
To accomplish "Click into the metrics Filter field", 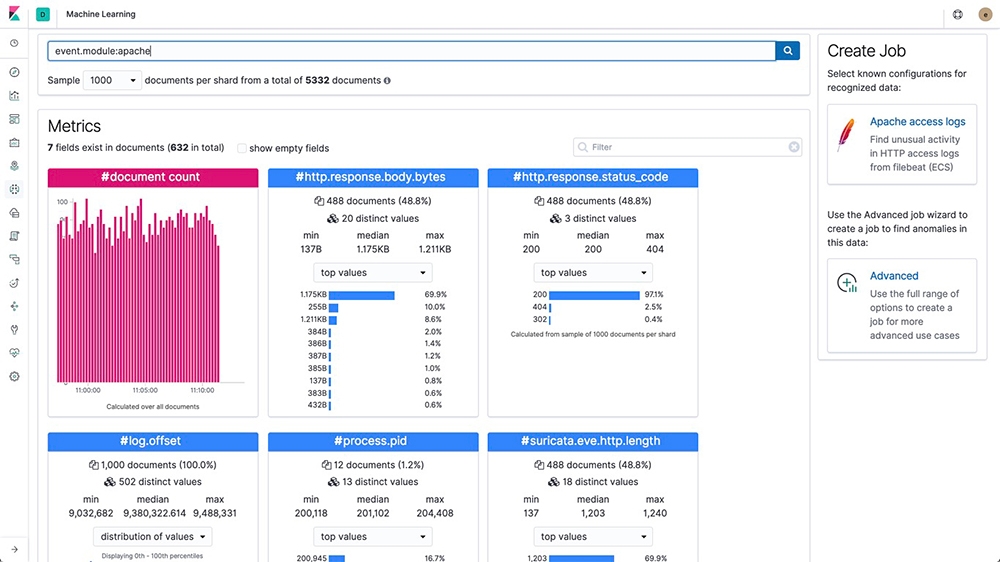I will [x=688, y=147].
